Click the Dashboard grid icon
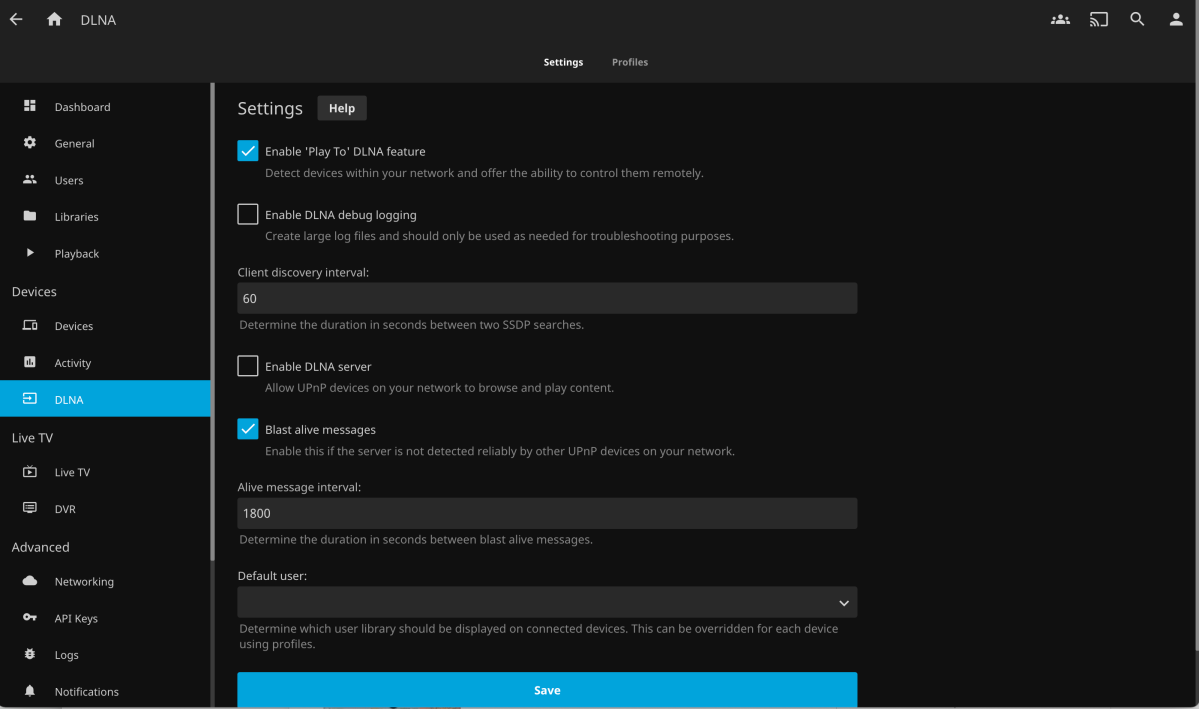Viewport: 1199px width, 709px height. pos(30,106)
